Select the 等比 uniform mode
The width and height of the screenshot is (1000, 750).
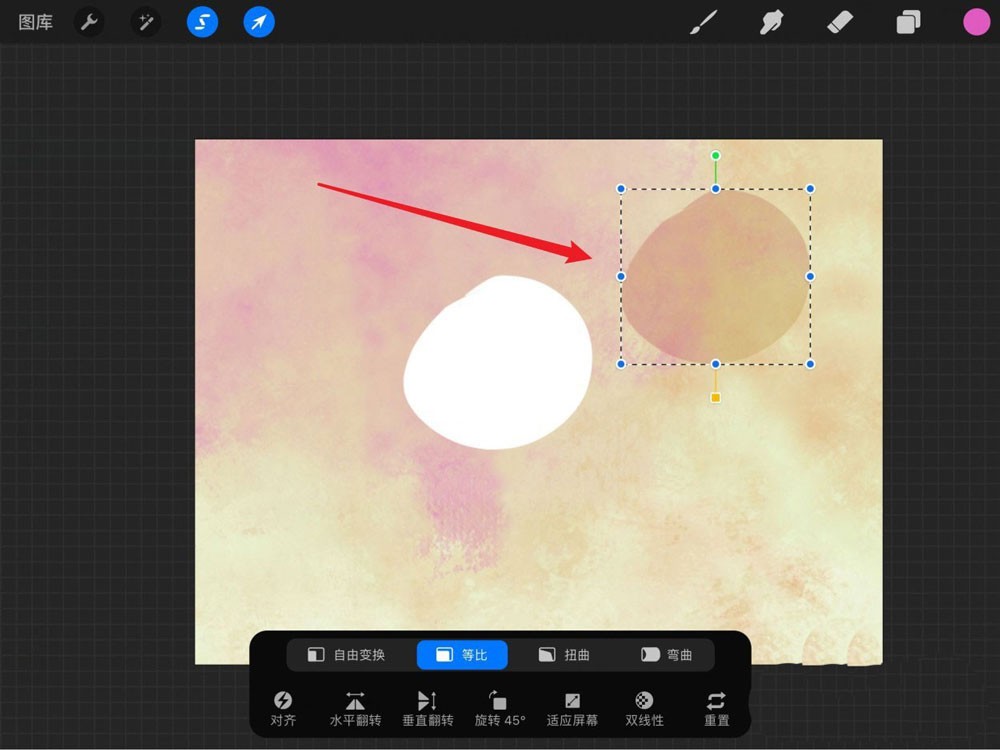[x=462, y=655]
